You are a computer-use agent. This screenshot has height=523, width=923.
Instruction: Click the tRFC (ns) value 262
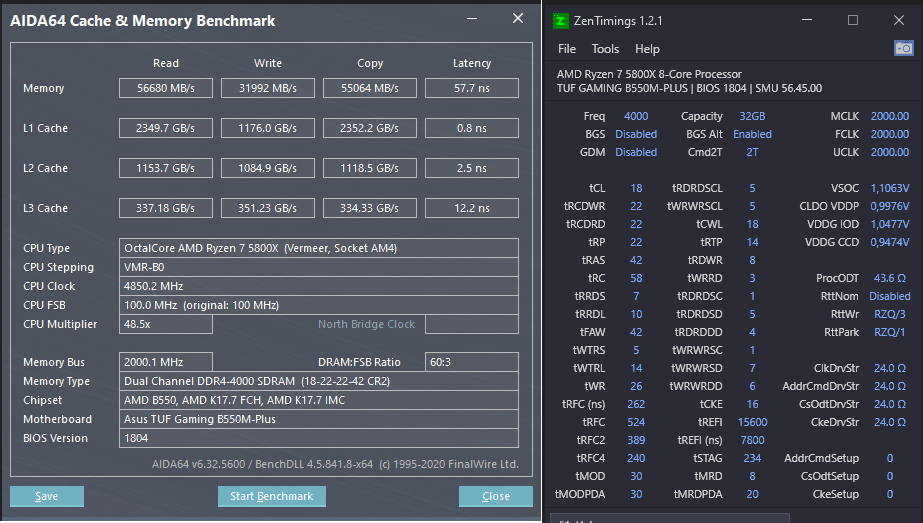coord(636,404)
